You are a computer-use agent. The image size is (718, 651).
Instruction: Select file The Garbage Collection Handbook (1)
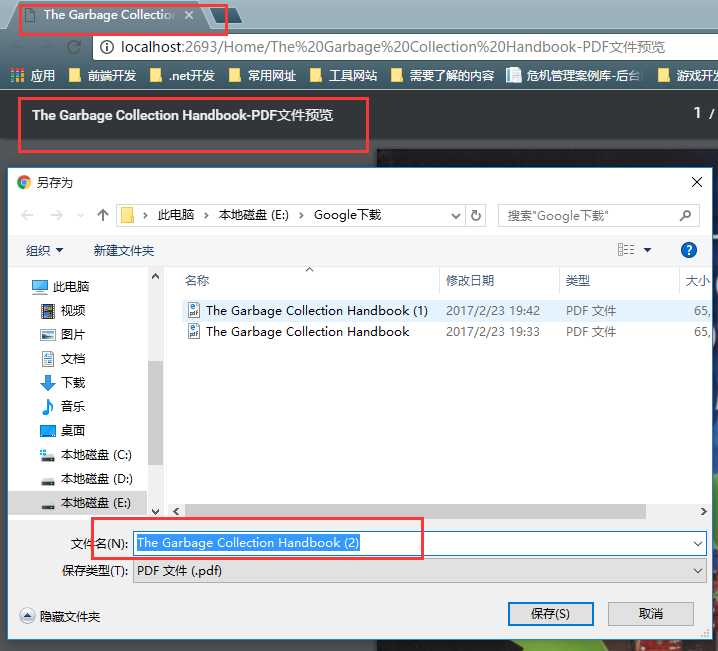(316, 310)
